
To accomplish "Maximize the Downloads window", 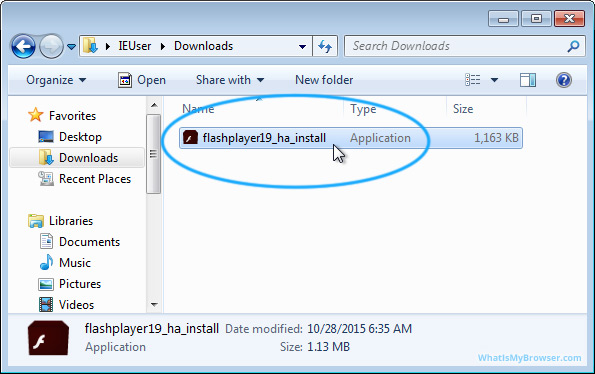I will click(536, 19).
